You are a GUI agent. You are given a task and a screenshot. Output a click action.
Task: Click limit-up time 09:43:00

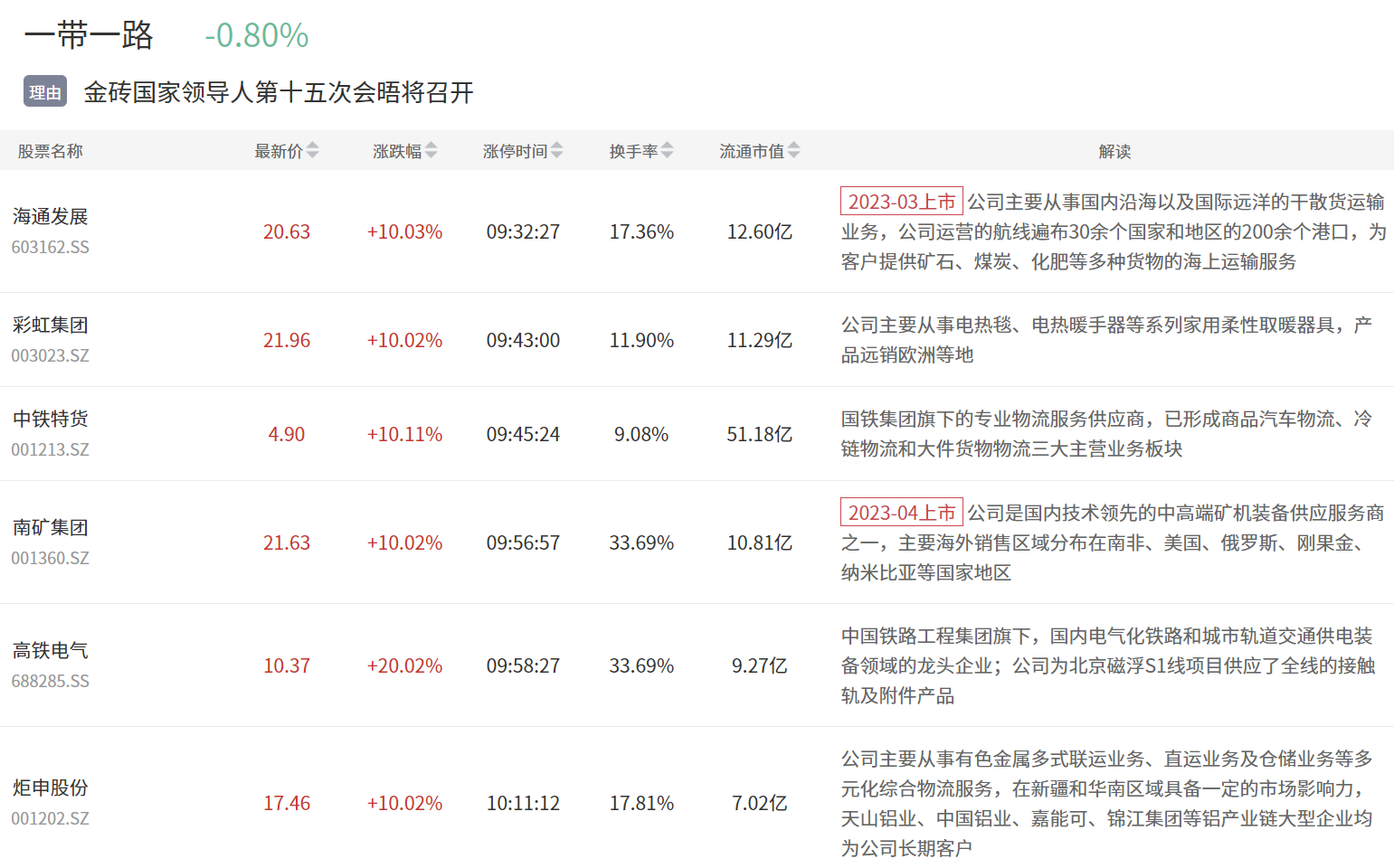(x=523, y=340)
